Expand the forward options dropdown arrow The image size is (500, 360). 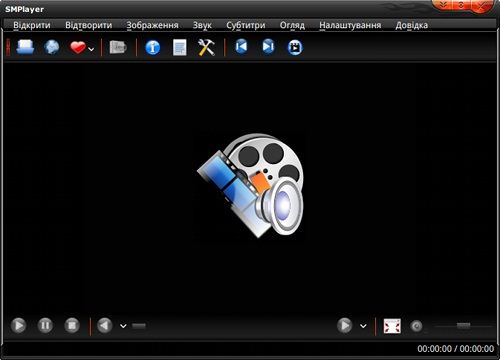click(x=363, y=326)
